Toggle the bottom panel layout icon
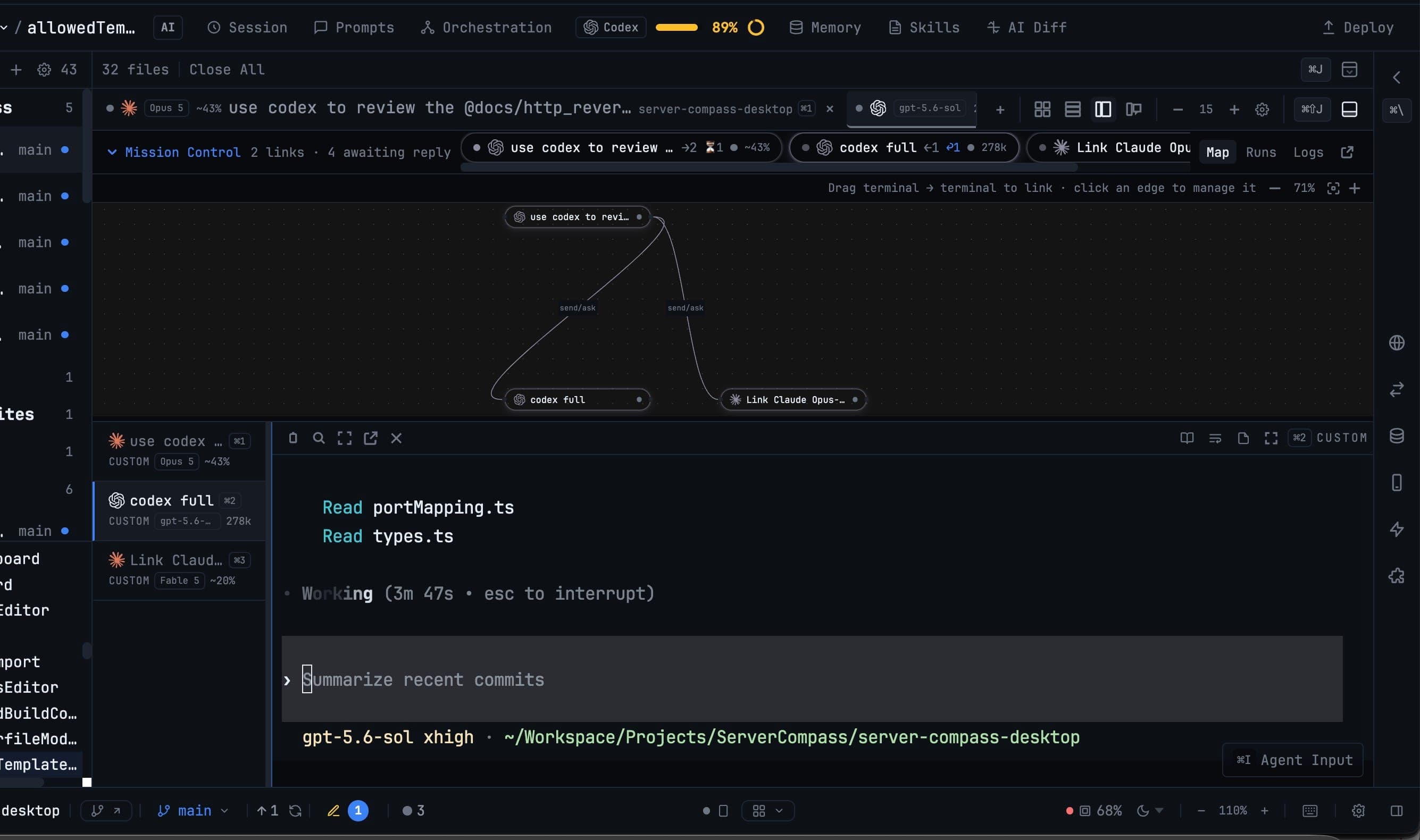This screenshot has height=840, width=1420. coord(1349,109)
